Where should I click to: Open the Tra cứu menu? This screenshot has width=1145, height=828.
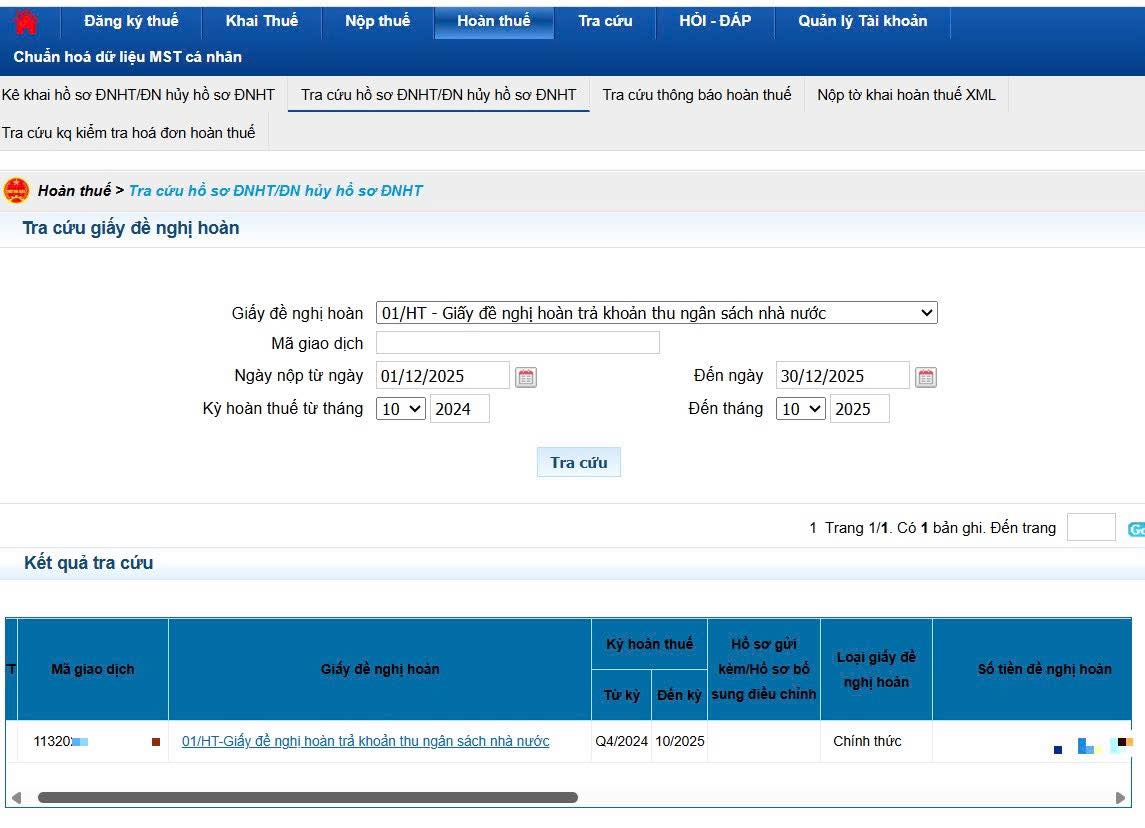(605, 21)
